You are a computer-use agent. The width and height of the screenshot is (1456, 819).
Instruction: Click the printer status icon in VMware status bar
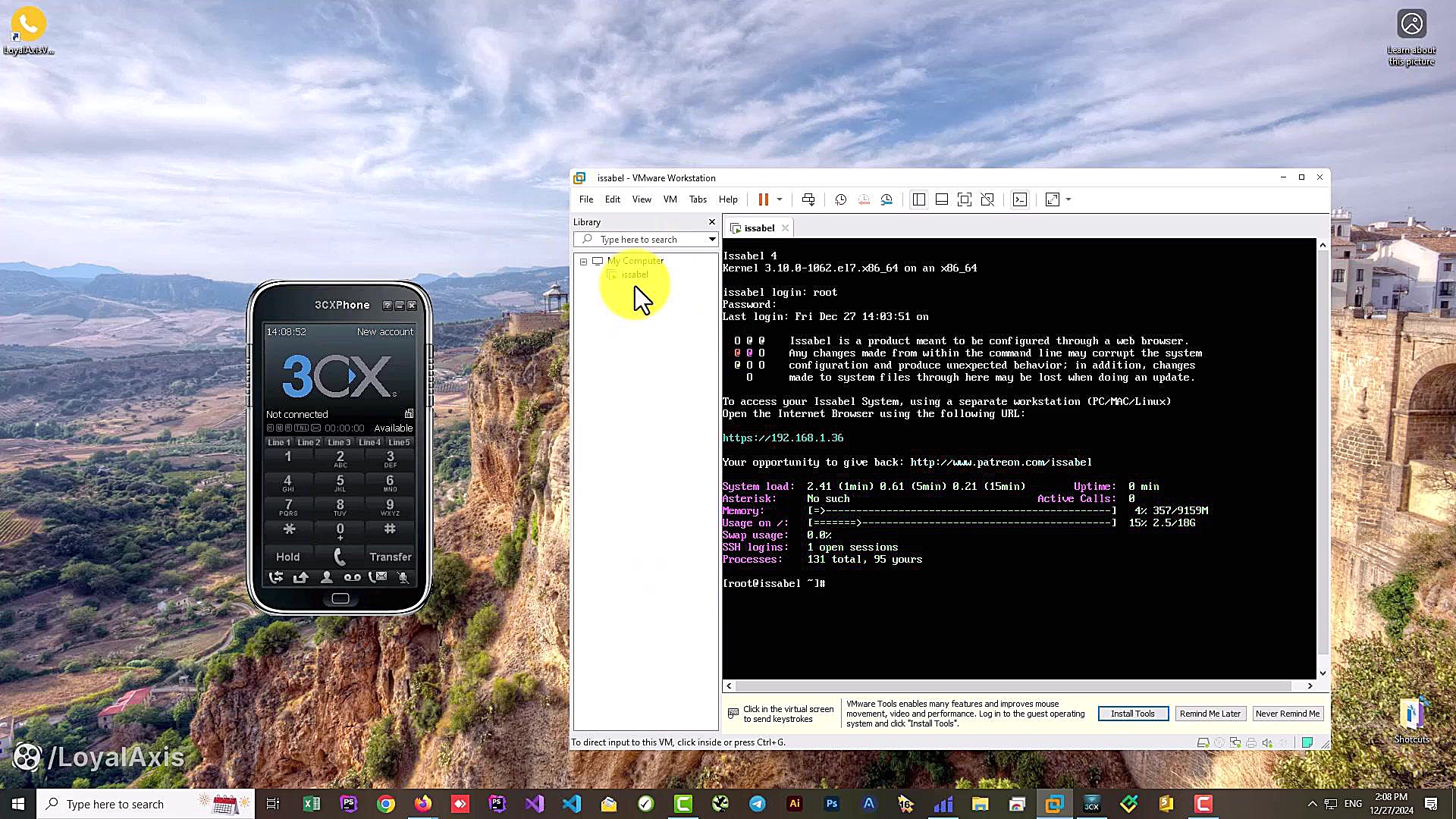[x=1251, y=742]
